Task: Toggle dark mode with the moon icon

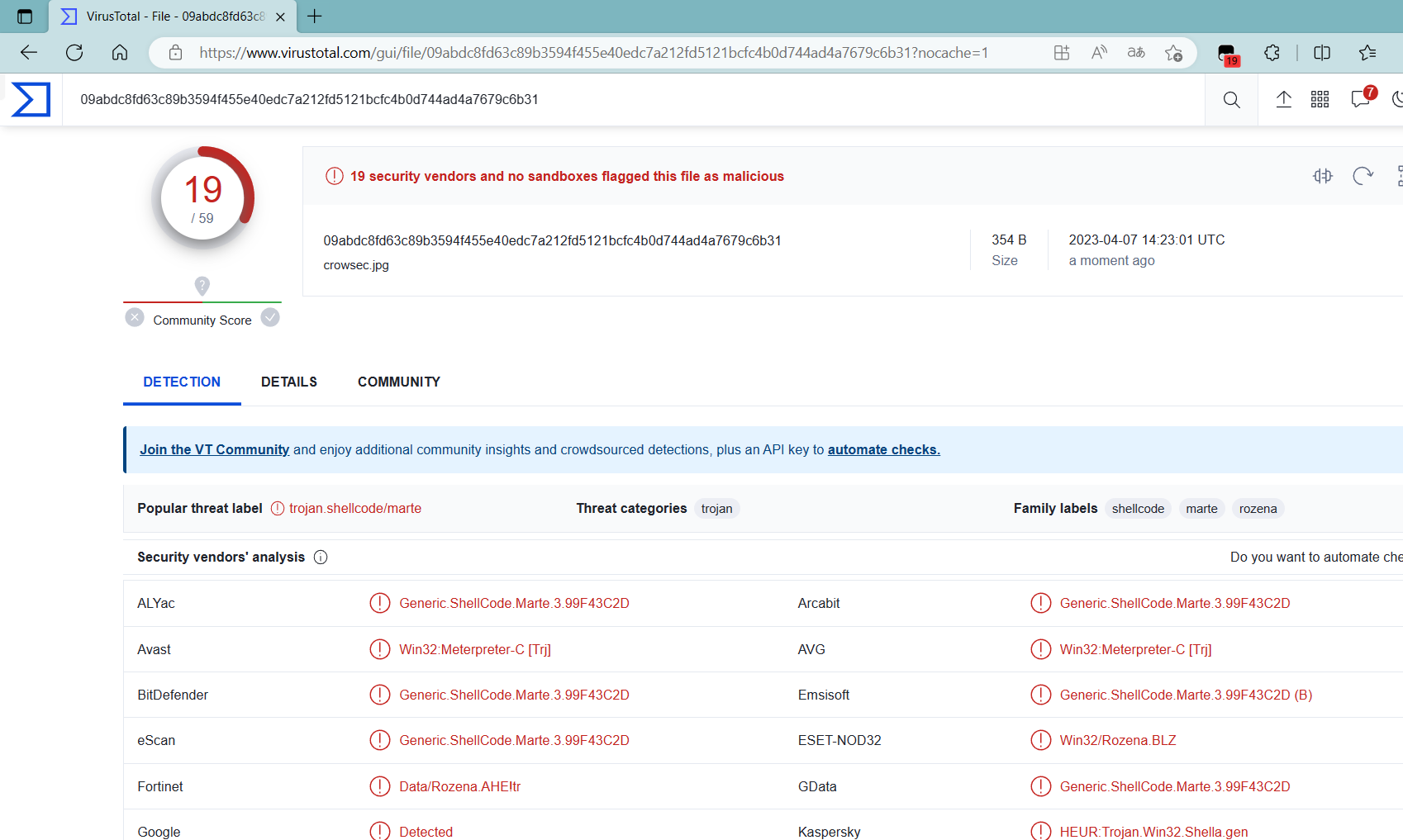Action: tap(1396, 99)
